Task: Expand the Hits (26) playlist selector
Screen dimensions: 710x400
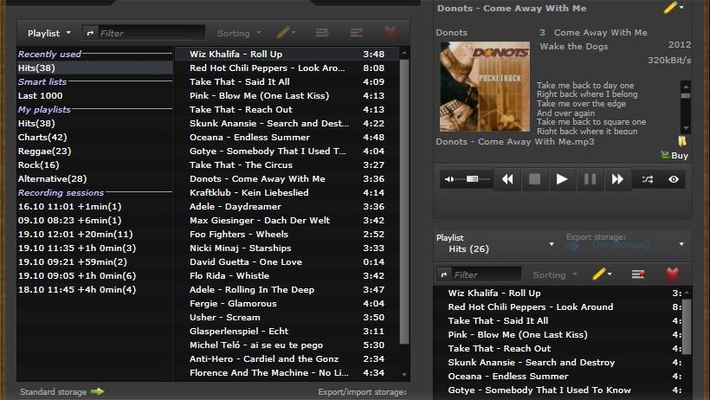Action: [551, 244]
